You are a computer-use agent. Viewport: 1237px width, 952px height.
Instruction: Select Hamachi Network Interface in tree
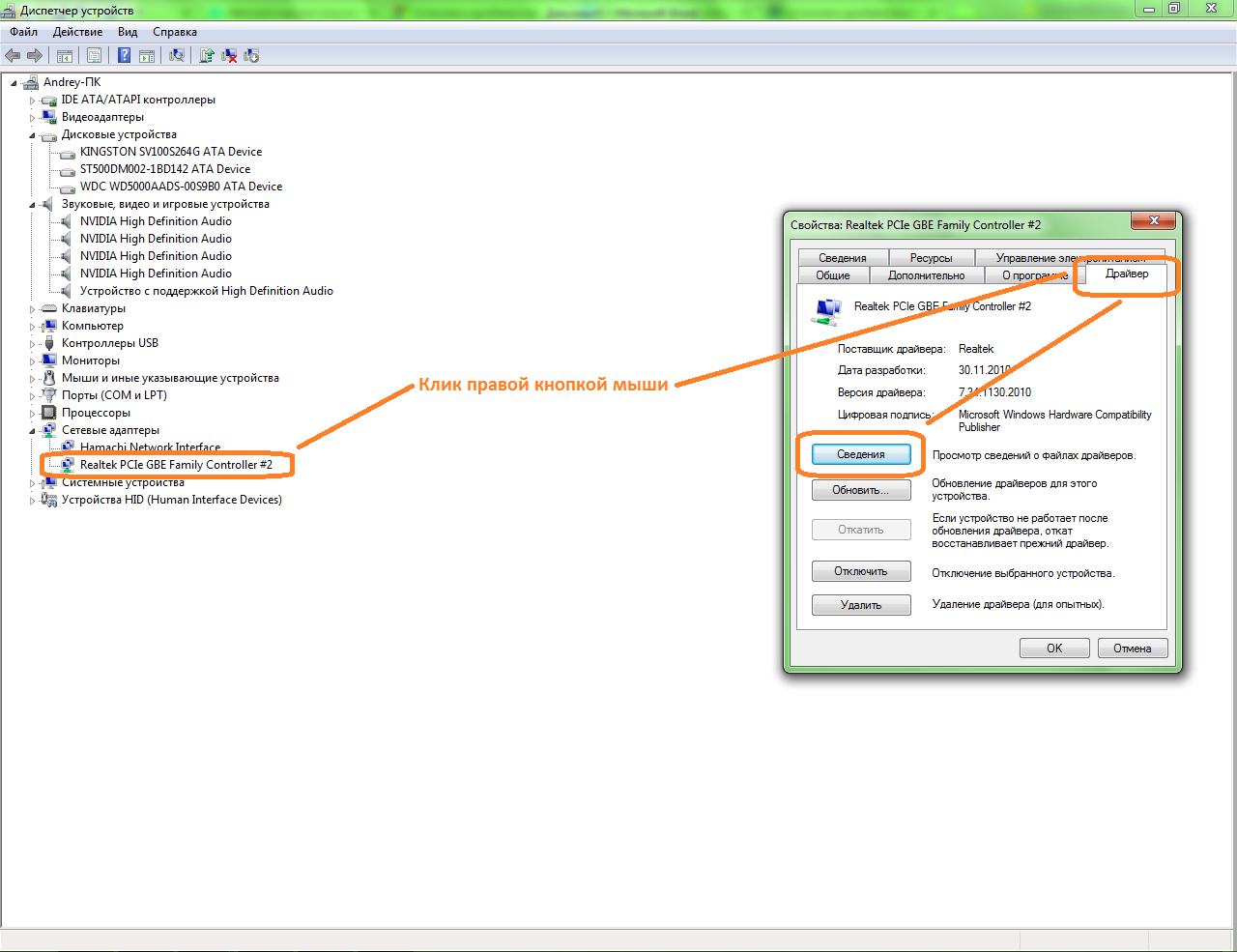click(x=150, y=447)
